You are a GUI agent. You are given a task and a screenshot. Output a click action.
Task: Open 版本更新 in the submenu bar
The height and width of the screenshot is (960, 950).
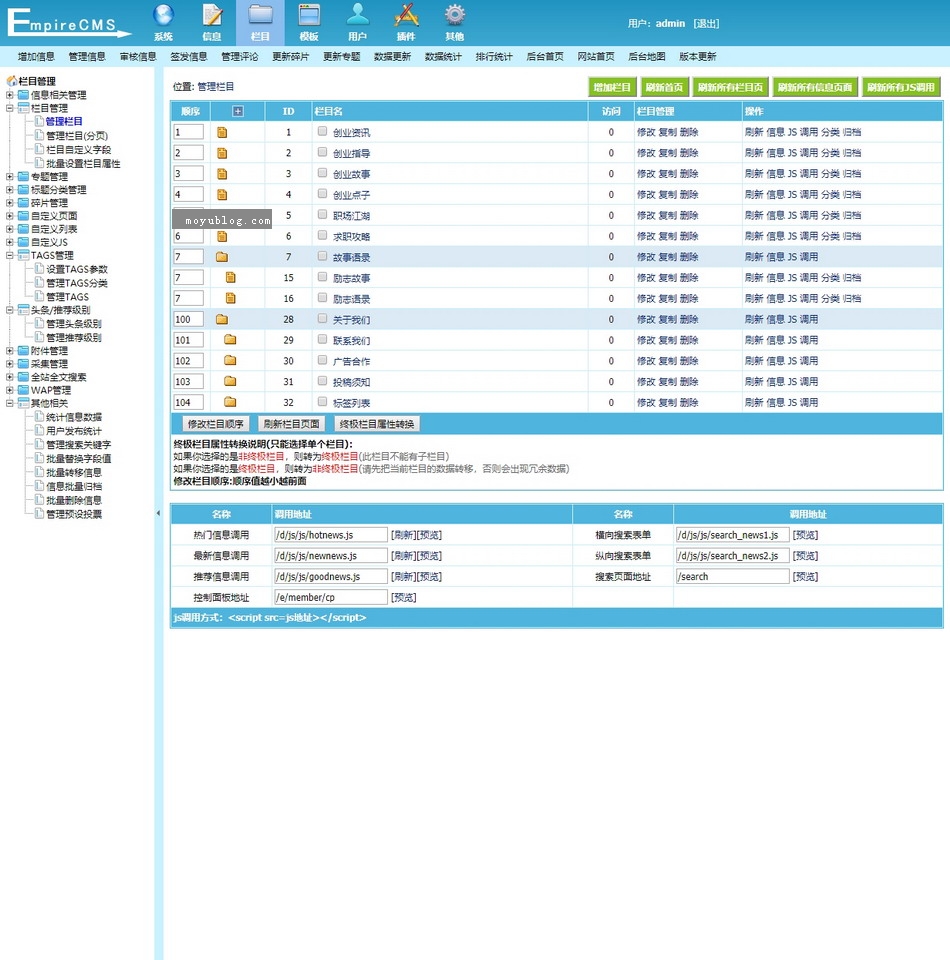click(x=697, y=56)
